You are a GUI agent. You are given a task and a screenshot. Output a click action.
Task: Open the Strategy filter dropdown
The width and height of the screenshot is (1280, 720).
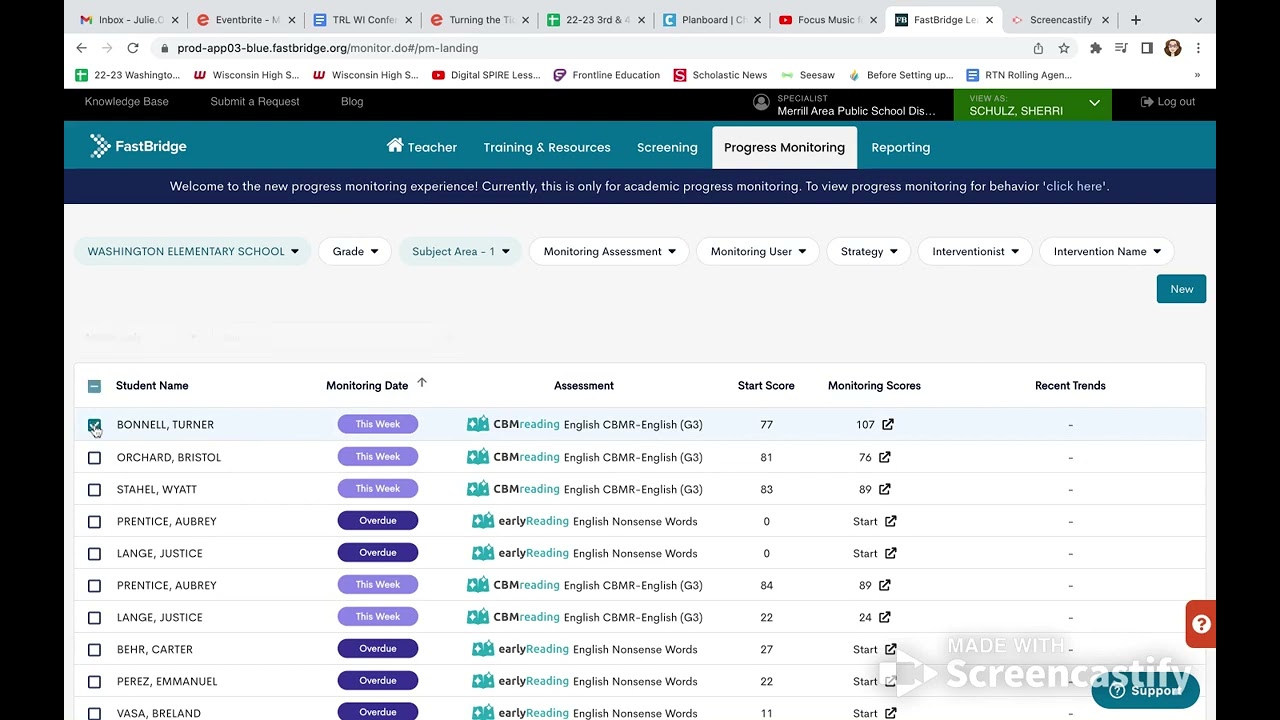(x=869, y=251)
